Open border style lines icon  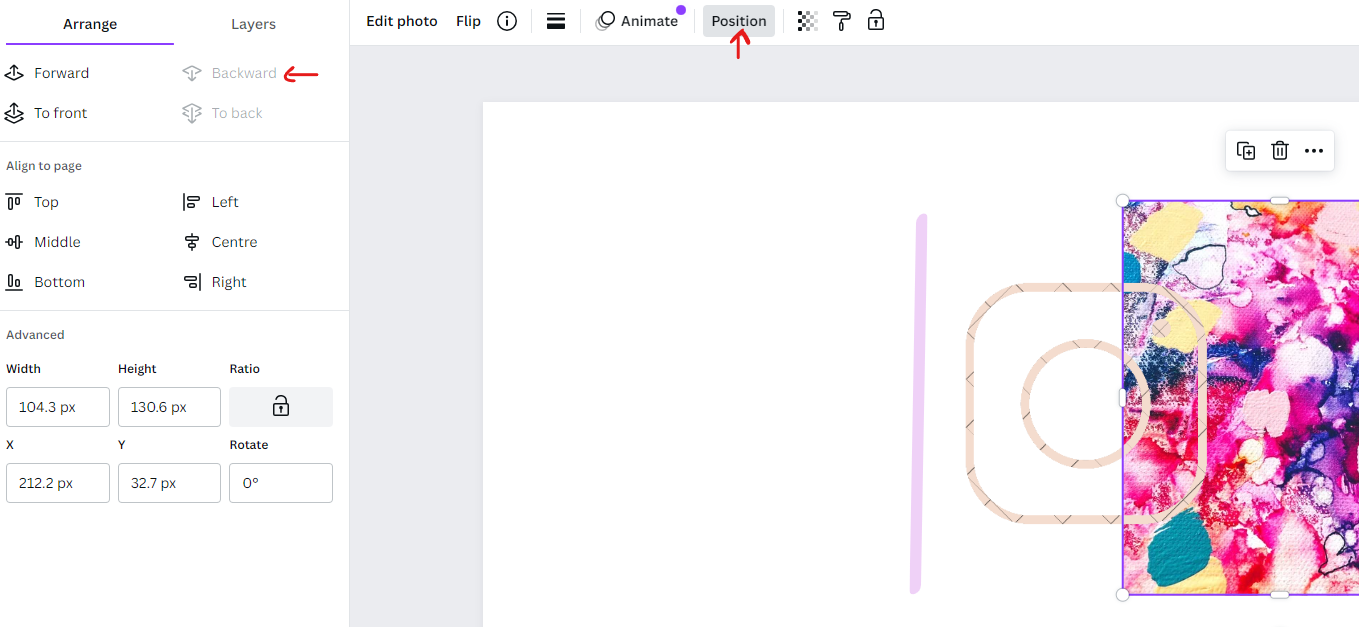[556, 21]
